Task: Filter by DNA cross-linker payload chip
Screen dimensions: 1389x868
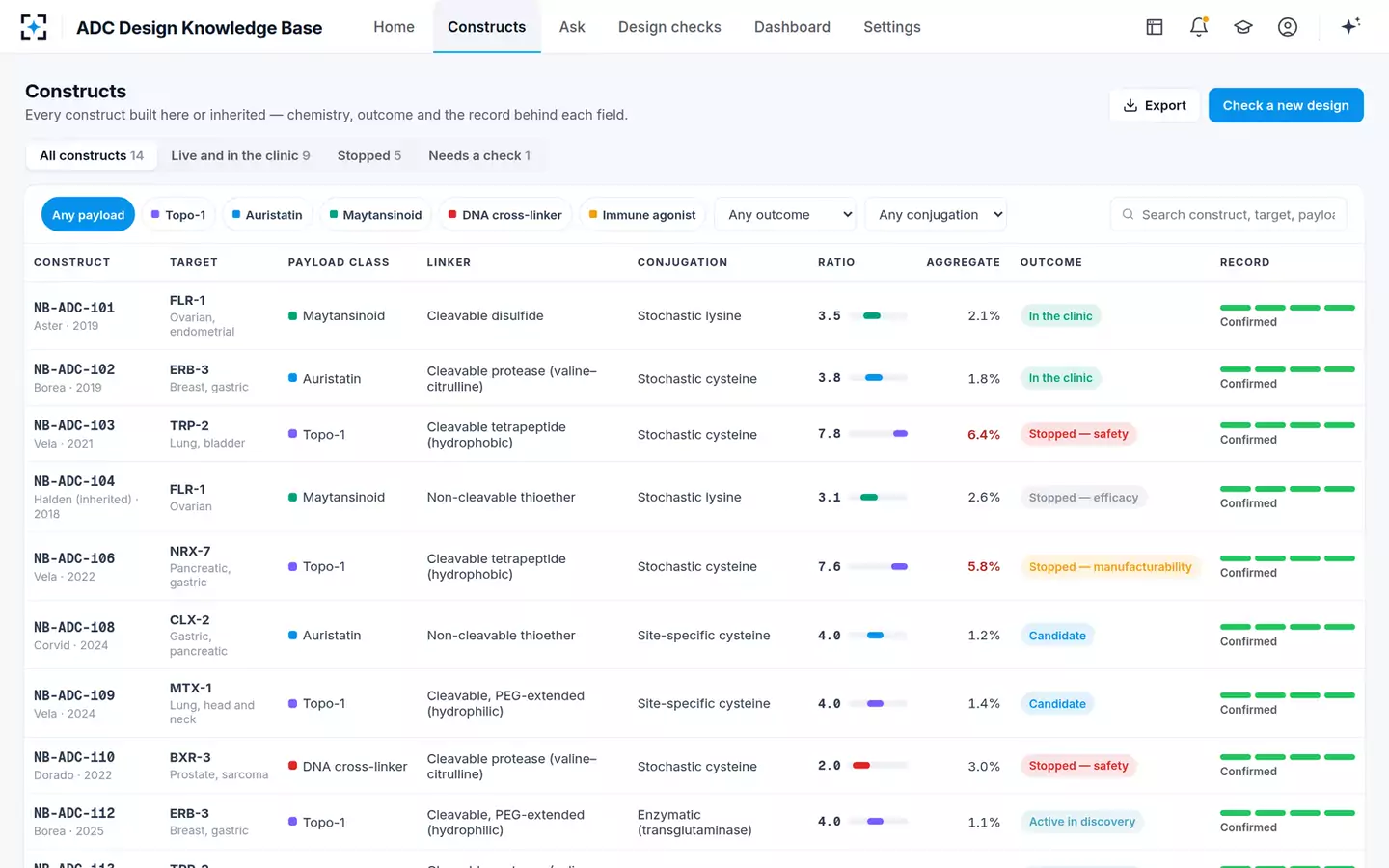Action: tap(504, 215)
